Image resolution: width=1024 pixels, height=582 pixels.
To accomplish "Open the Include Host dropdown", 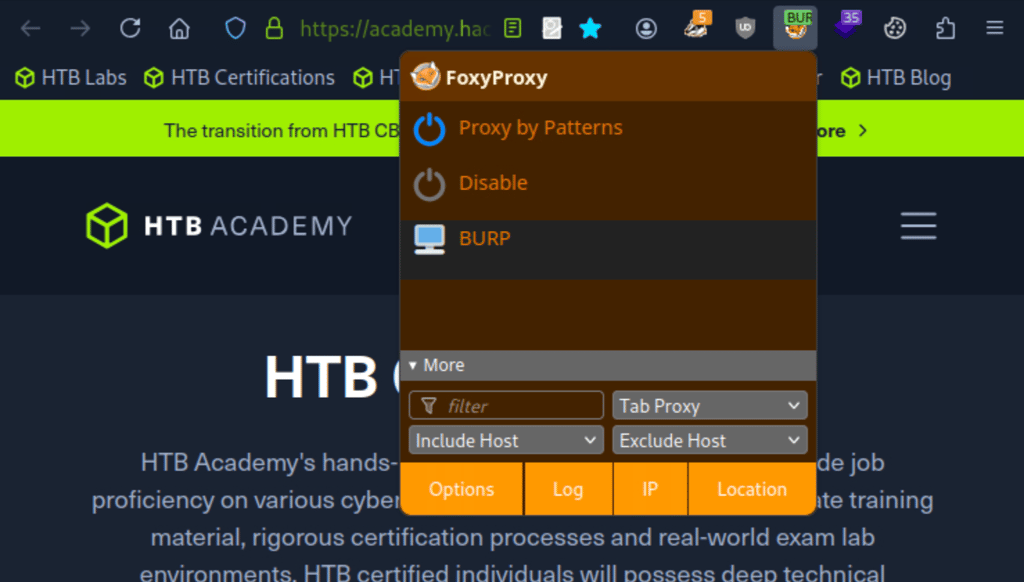I will [506, 440].
